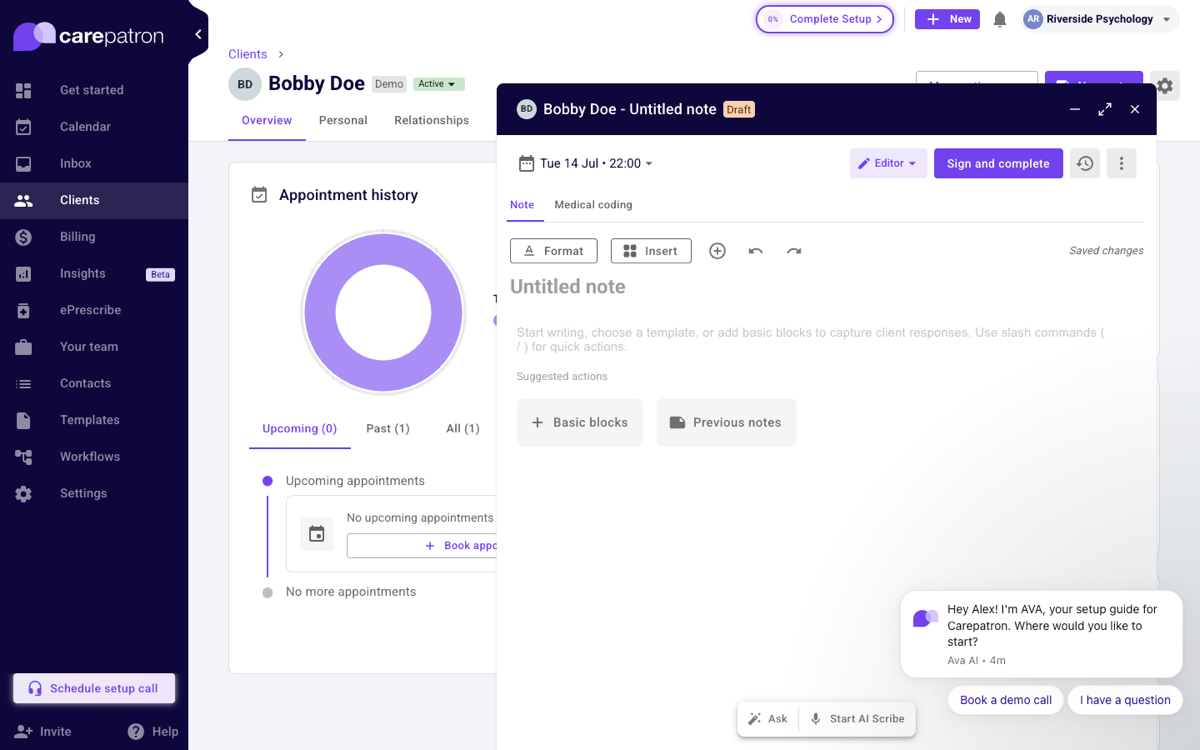Click I have a question chip
The image size is (1200, 750).
tap(1125, 700)
